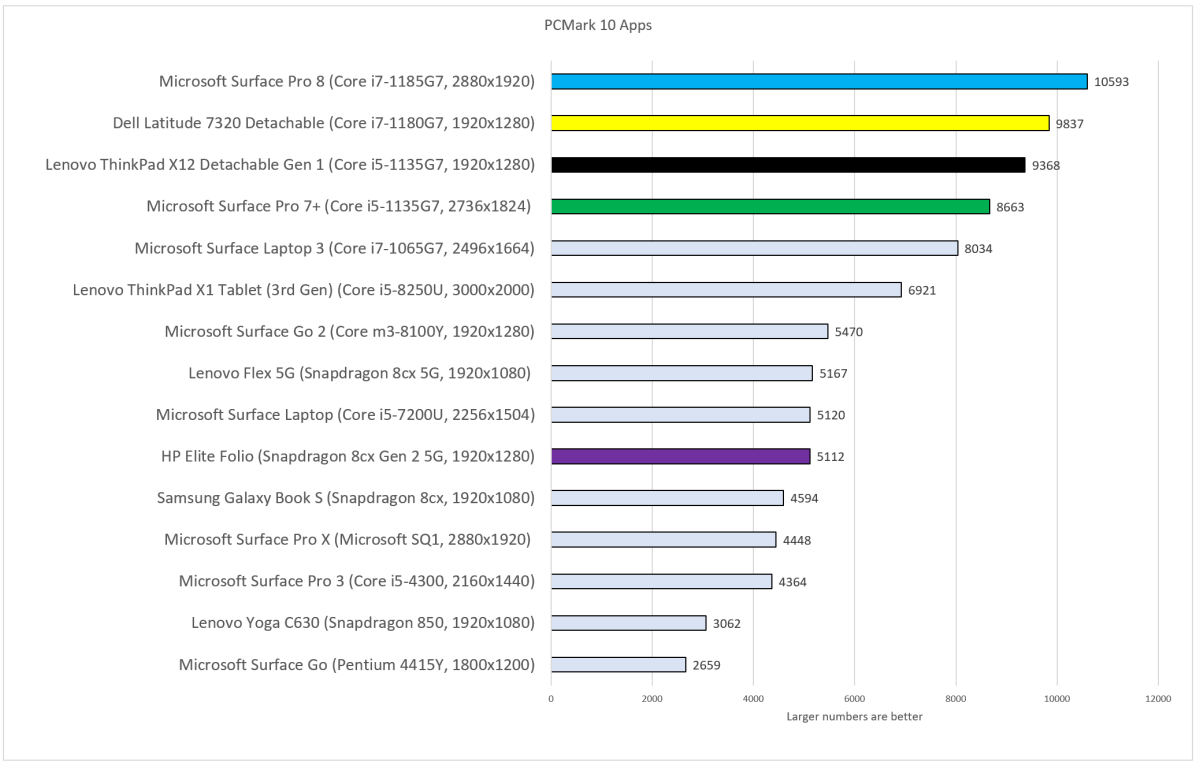Select the black ThinkPad X12 Detachable bar
The height and width of the screenshot is (766, 1200).
788,165
